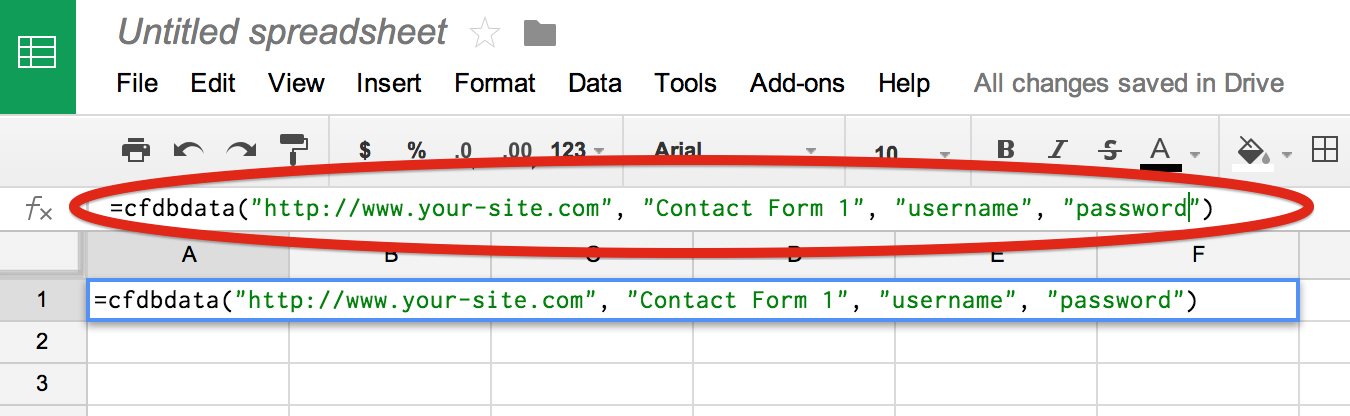Redo the last action

241,151
